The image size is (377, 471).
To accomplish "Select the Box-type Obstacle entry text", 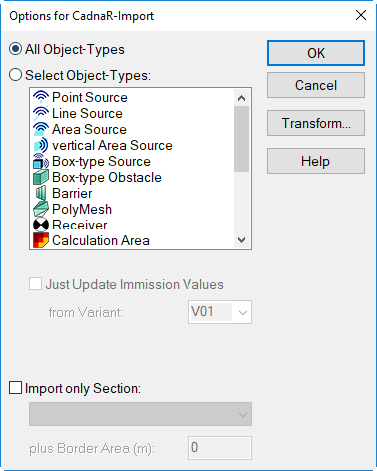I will pos(107,177).
